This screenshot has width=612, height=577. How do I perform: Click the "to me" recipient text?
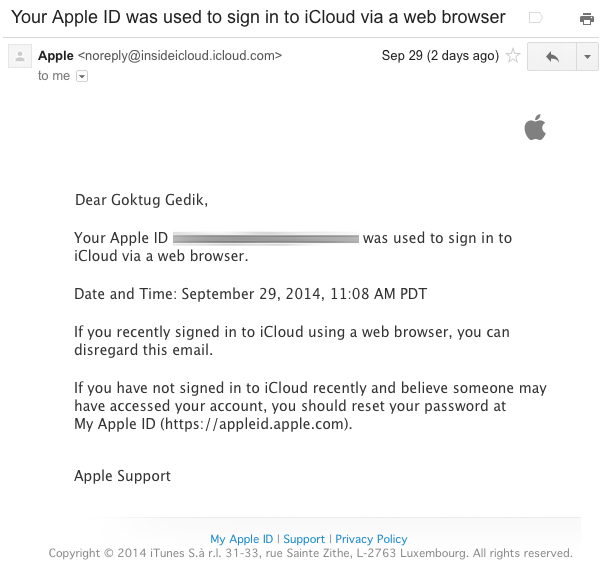54,76
